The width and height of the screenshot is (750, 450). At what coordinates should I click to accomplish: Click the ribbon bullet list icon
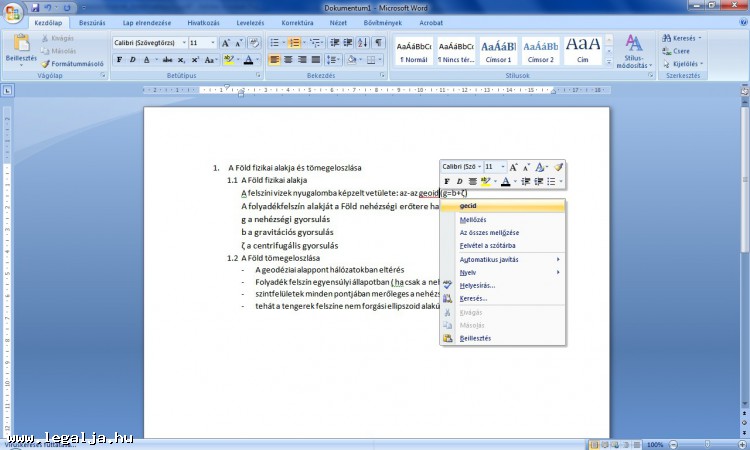(274, 43)
